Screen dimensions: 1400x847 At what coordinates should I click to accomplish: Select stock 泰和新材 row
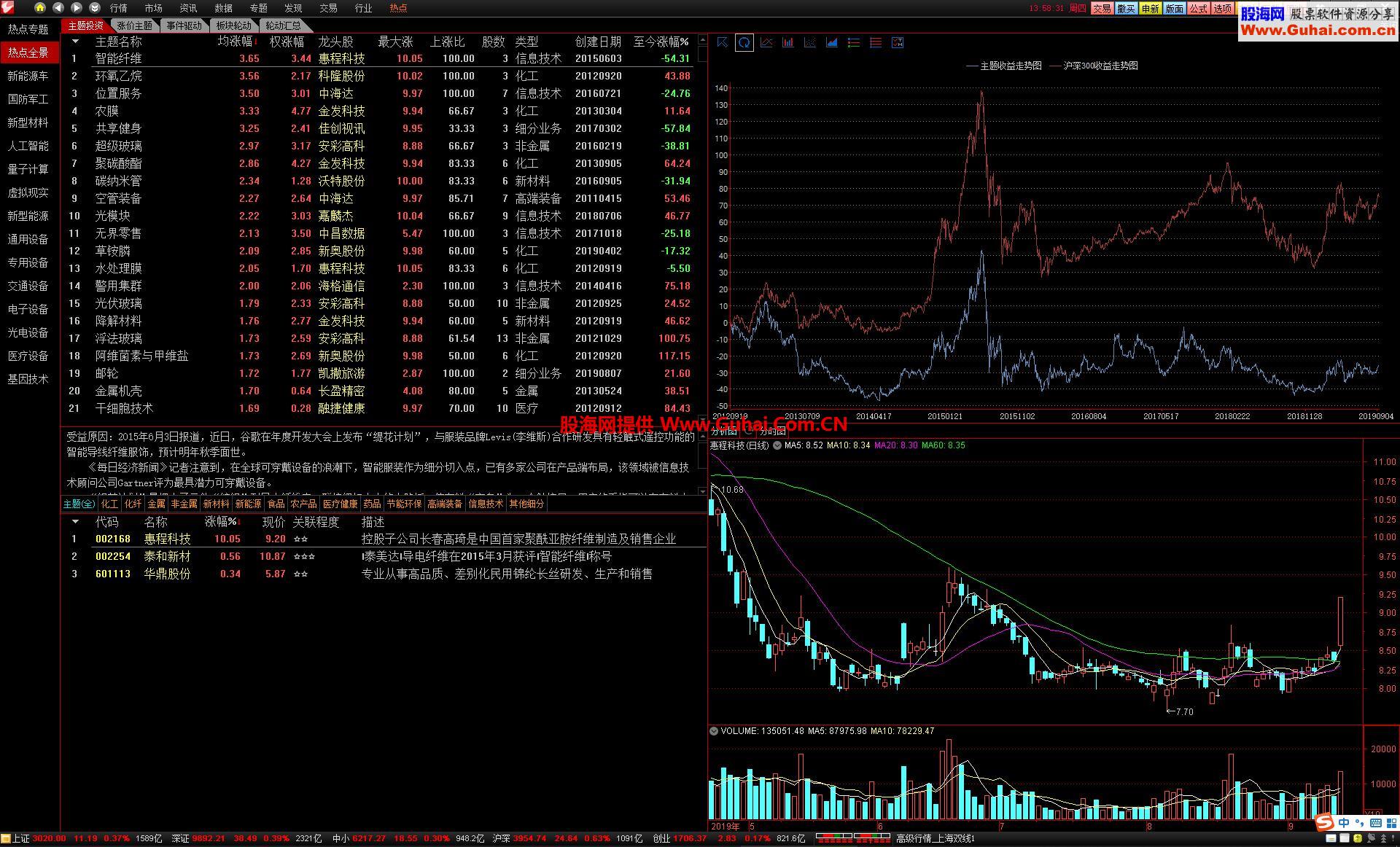click(x=385, y=556)
